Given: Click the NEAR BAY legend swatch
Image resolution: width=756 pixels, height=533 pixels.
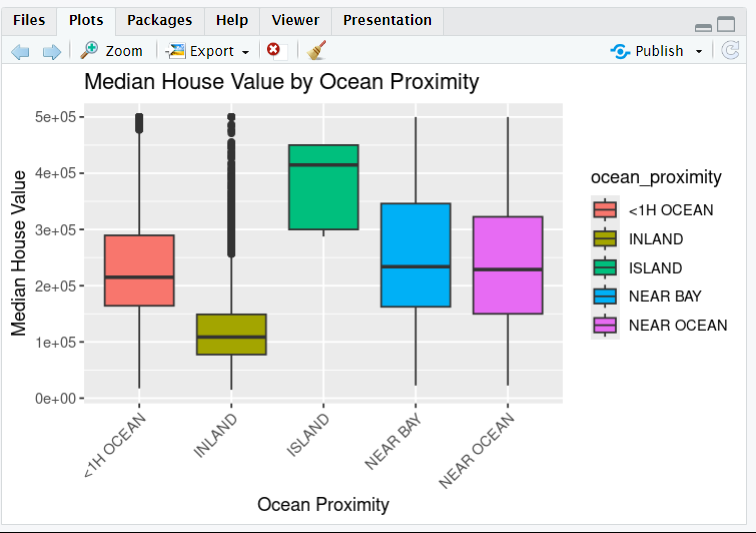Looking at the screenshot, I should pyautogui.click(x=605, y=297).
